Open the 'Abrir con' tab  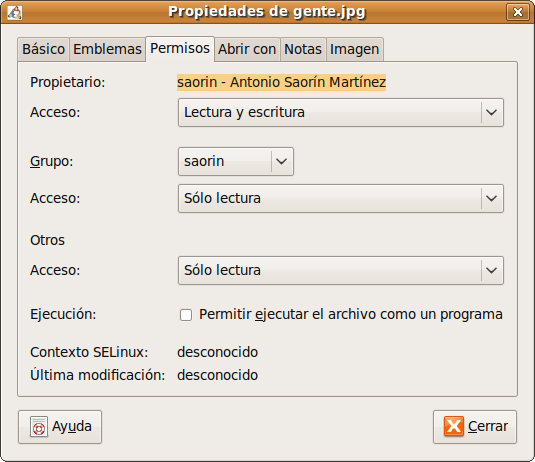point(247,49)
